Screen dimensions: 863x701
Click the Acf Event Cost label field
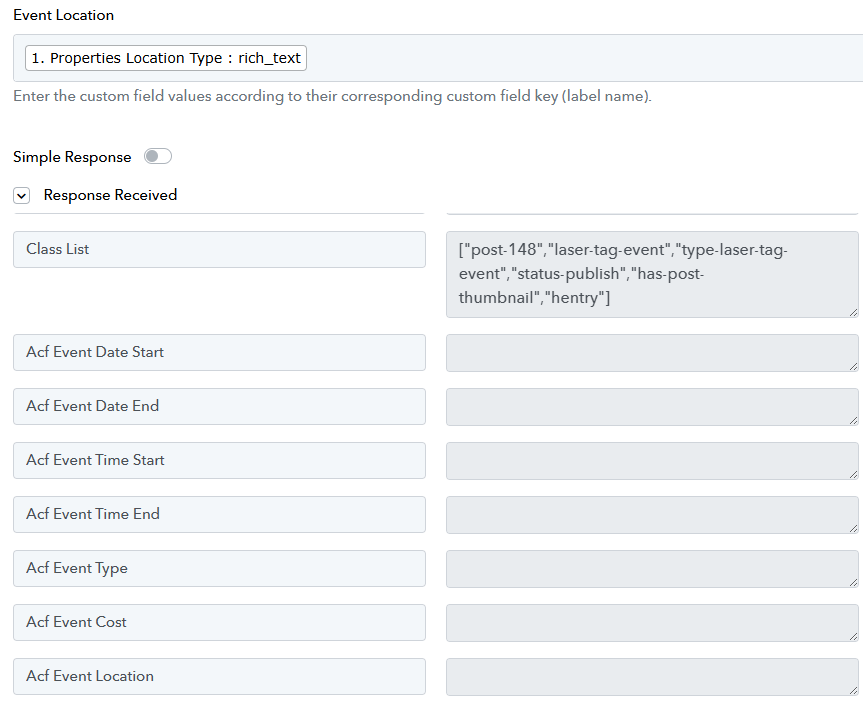(219, 622)
